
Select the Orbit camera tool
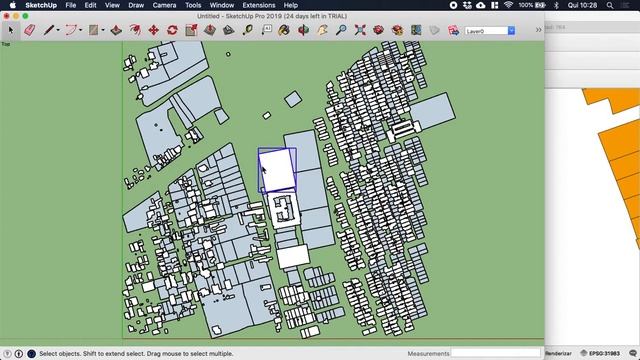pos(303,30)
